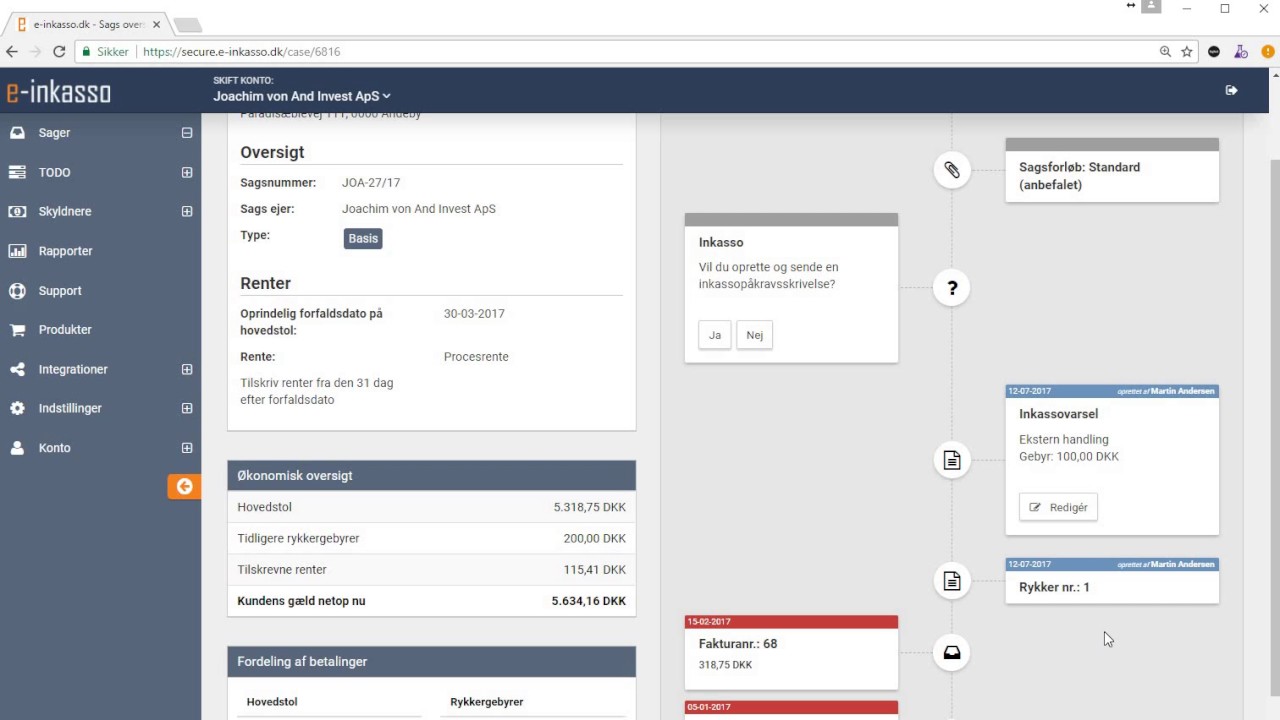This screenshot has height=720, width=1280.
Task: Go to Produkter in the sidebar
Action: [65, 330]
